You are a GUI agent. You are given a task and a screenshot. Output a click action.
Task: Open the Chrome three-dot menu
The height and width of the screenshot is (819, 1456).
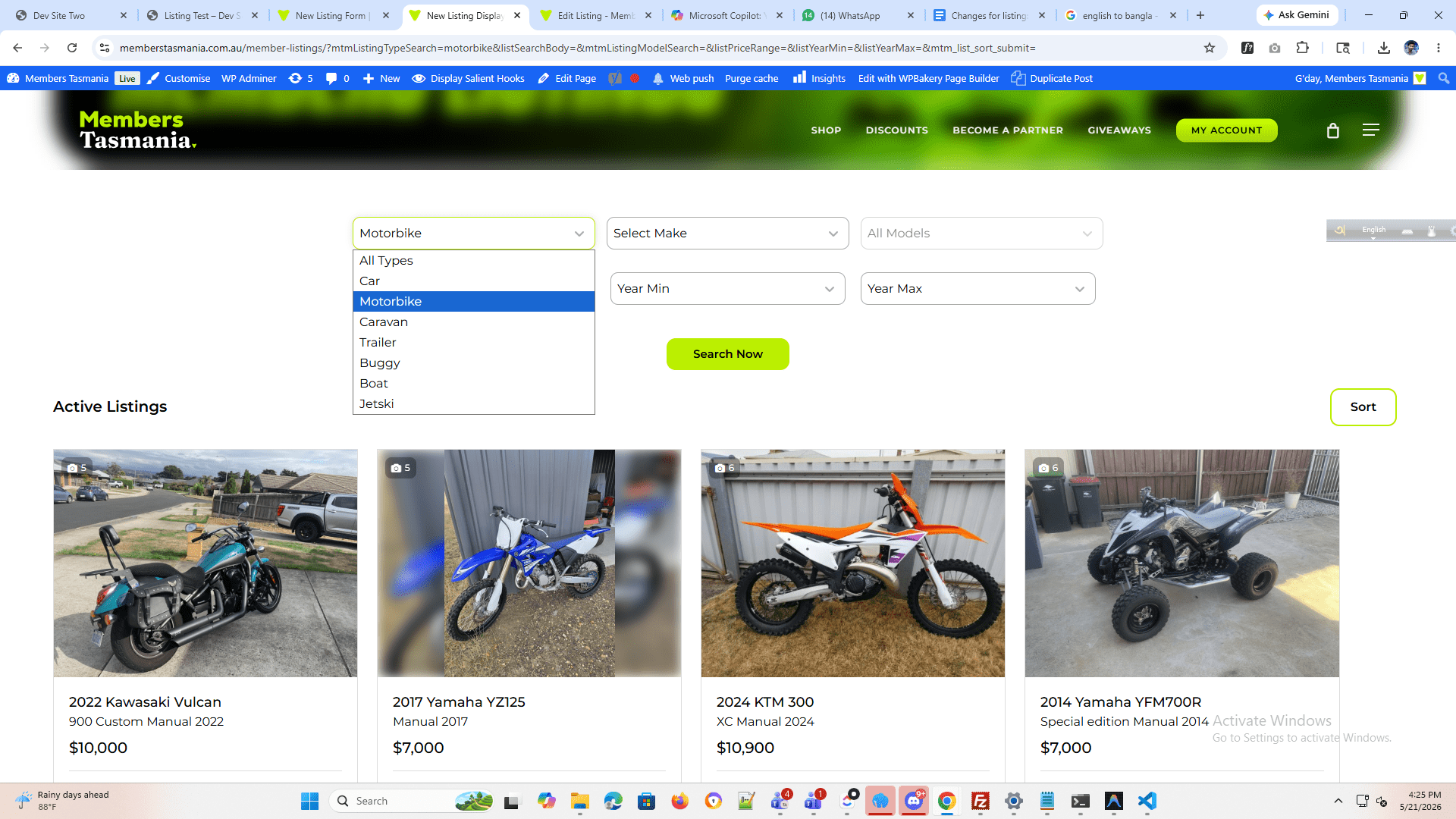coord(1439,48)
